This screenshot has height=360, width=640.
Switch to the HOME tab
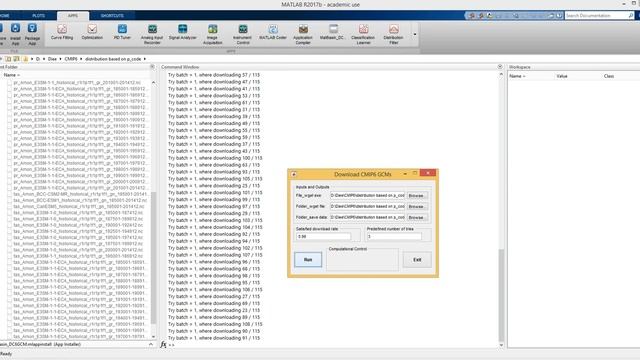click(5, 16)
